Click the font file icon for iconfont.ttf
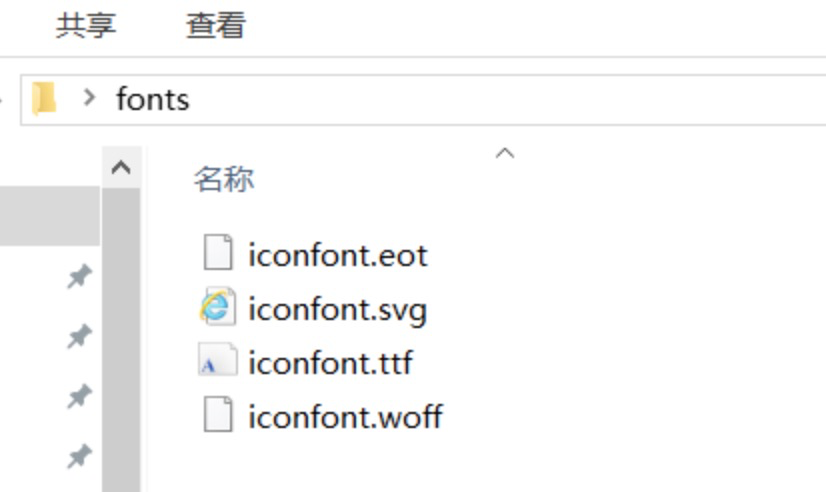This screenshot has width=826, height=492. pyautogui.click(x=218, y=362)
